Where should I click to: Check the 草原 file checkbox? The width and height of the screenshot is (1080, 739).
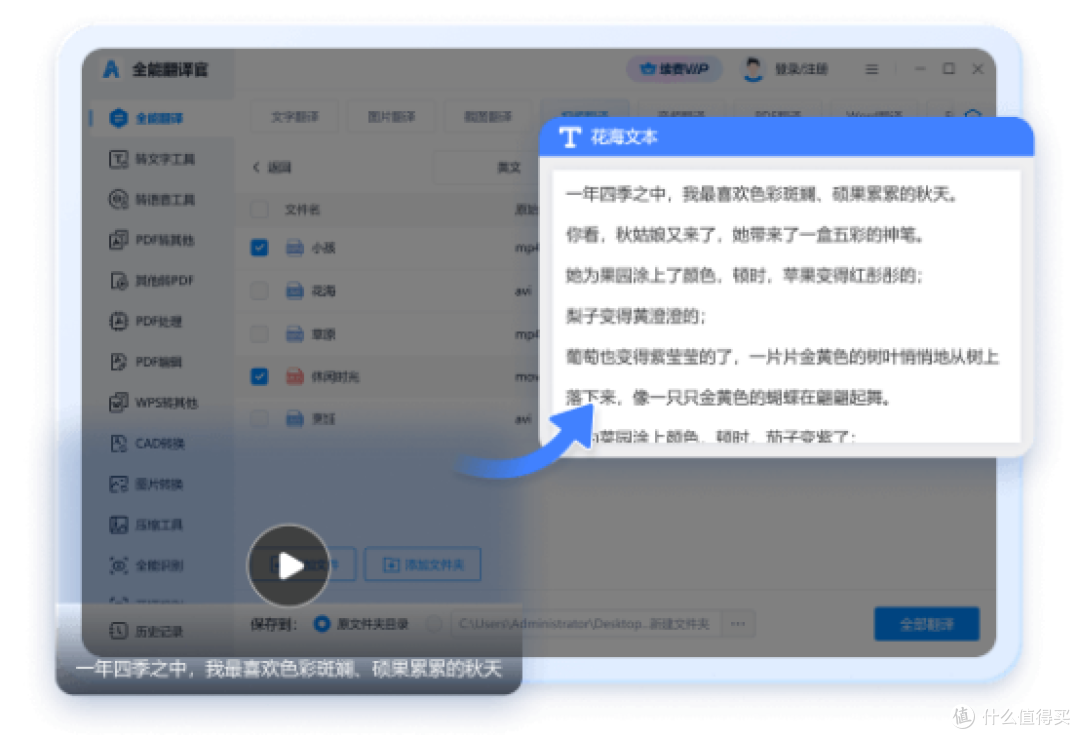point(259,334)
